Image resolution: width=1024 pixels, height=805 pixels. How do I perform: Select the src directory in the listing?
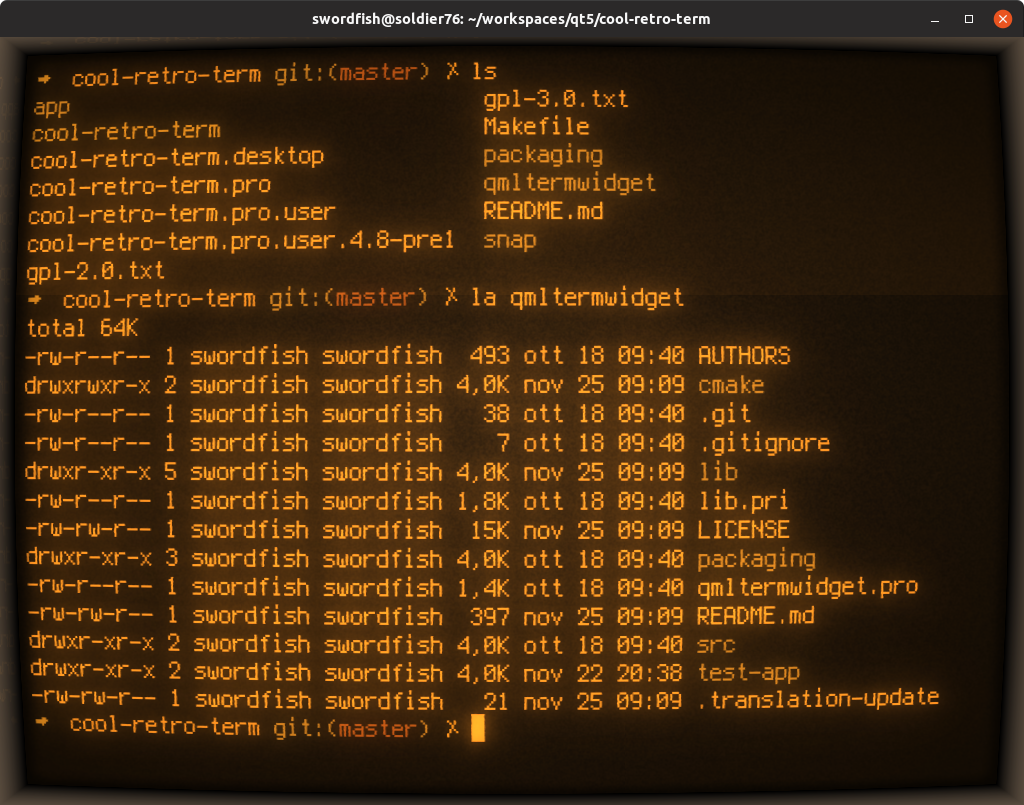pos(716,644)
